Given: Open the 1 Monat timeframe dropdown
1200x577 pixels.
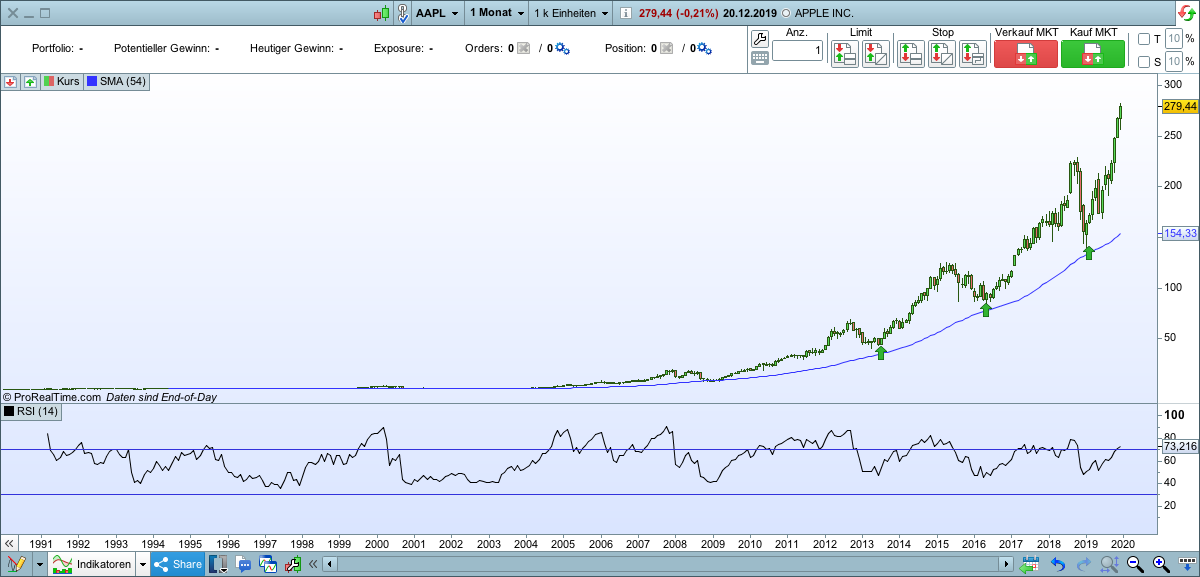Looking at the screenshot, I should pos(497,13).
